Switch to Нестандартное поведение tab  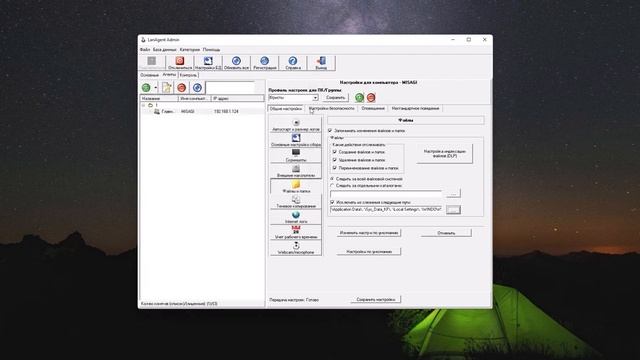click(x=416, y=109)
